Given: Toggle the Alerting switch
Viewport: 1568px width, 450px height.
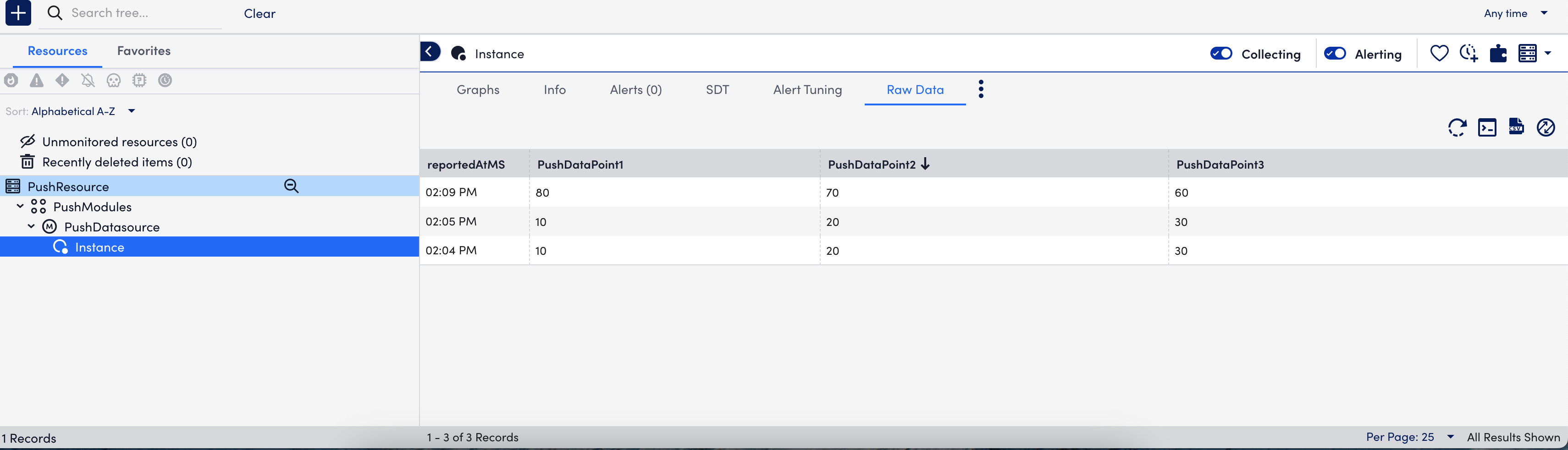Looking at the screenshot, I should 1335,54.
